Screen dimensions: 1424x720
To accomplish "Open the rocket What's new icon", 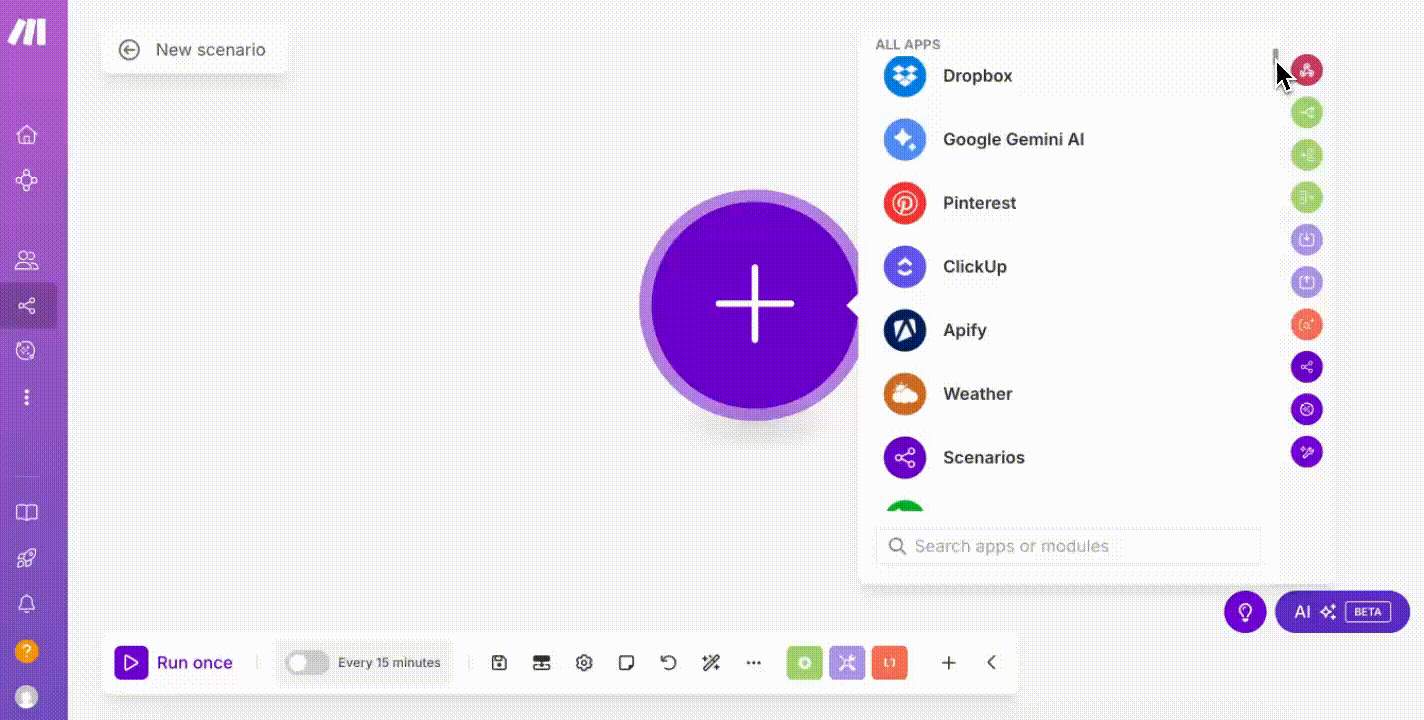I will coord(27,559).
